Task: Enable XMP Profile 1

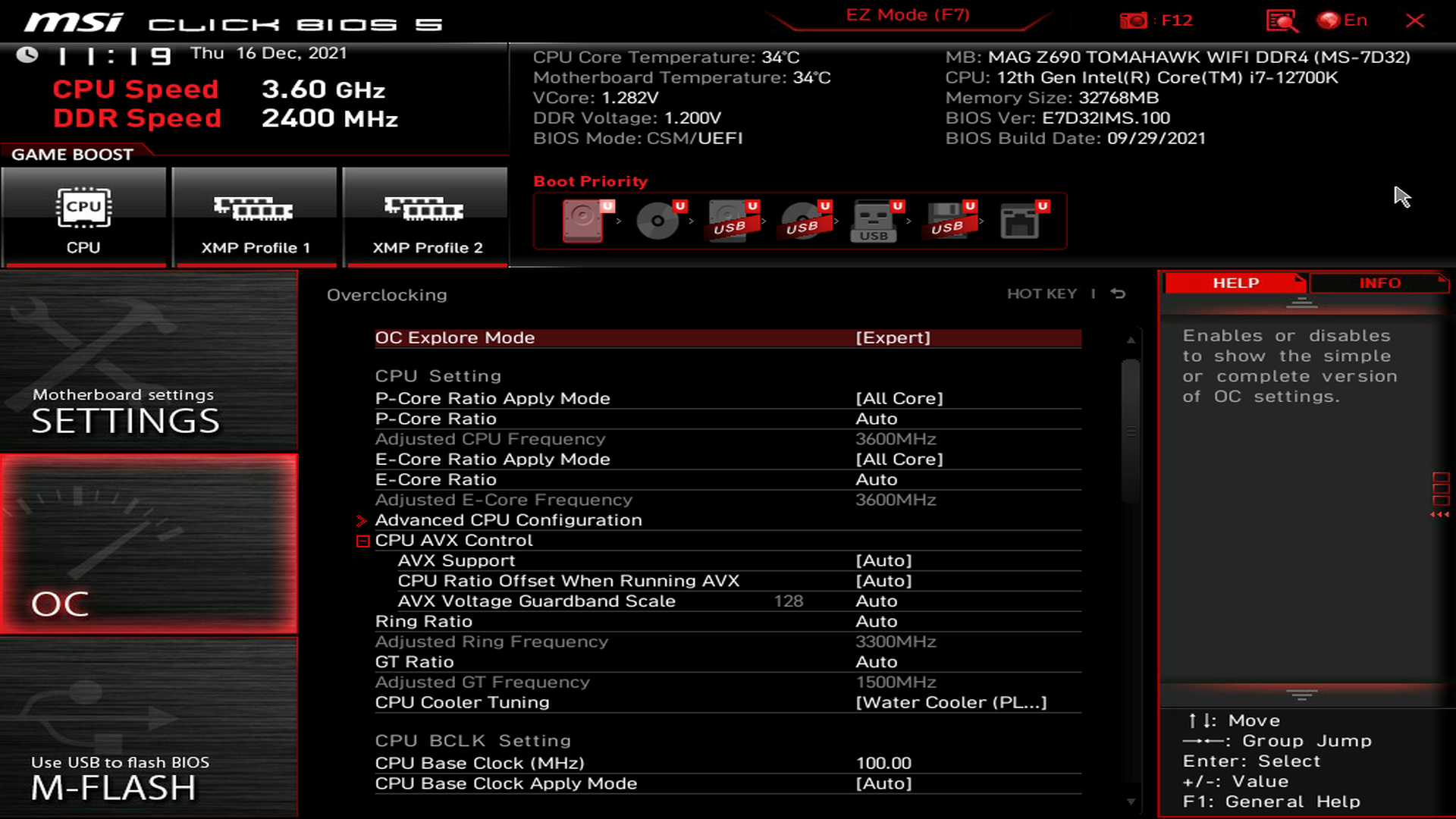Action: (x=255, y=217)
